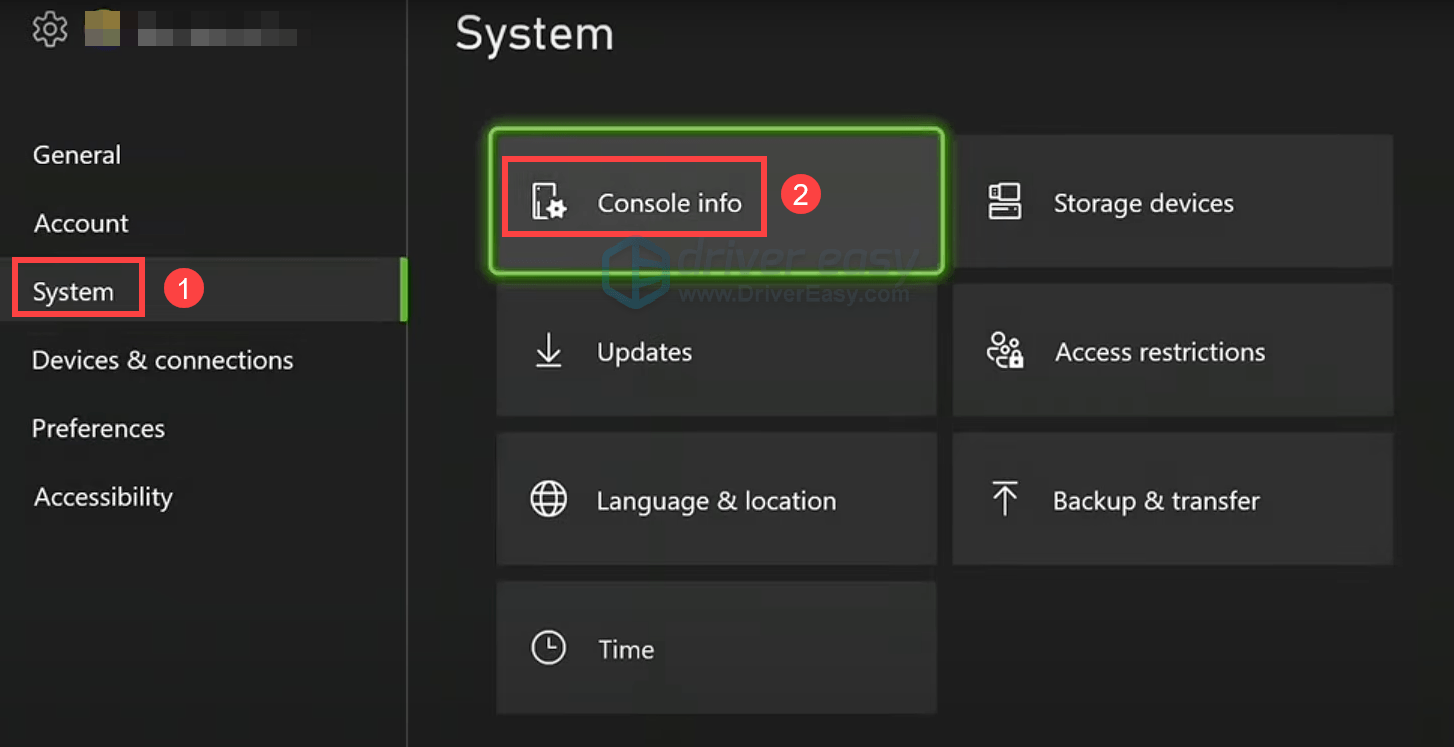Click the red step 1 badge
This screenshot has height=747, width=1454.
coord(184,290)
